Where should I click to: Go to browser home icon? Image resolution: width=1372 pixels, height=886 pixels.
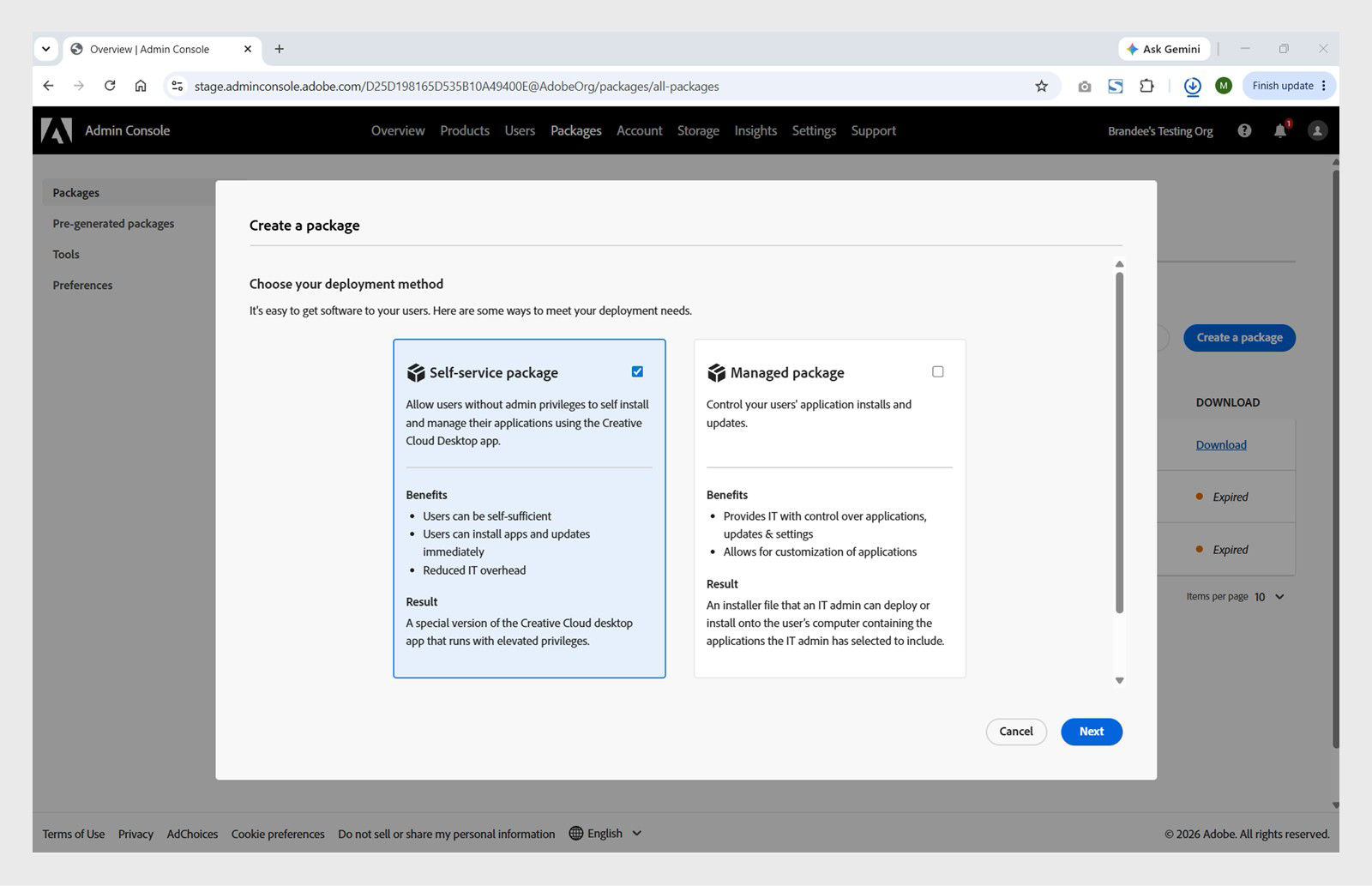(x=141, y=86)
